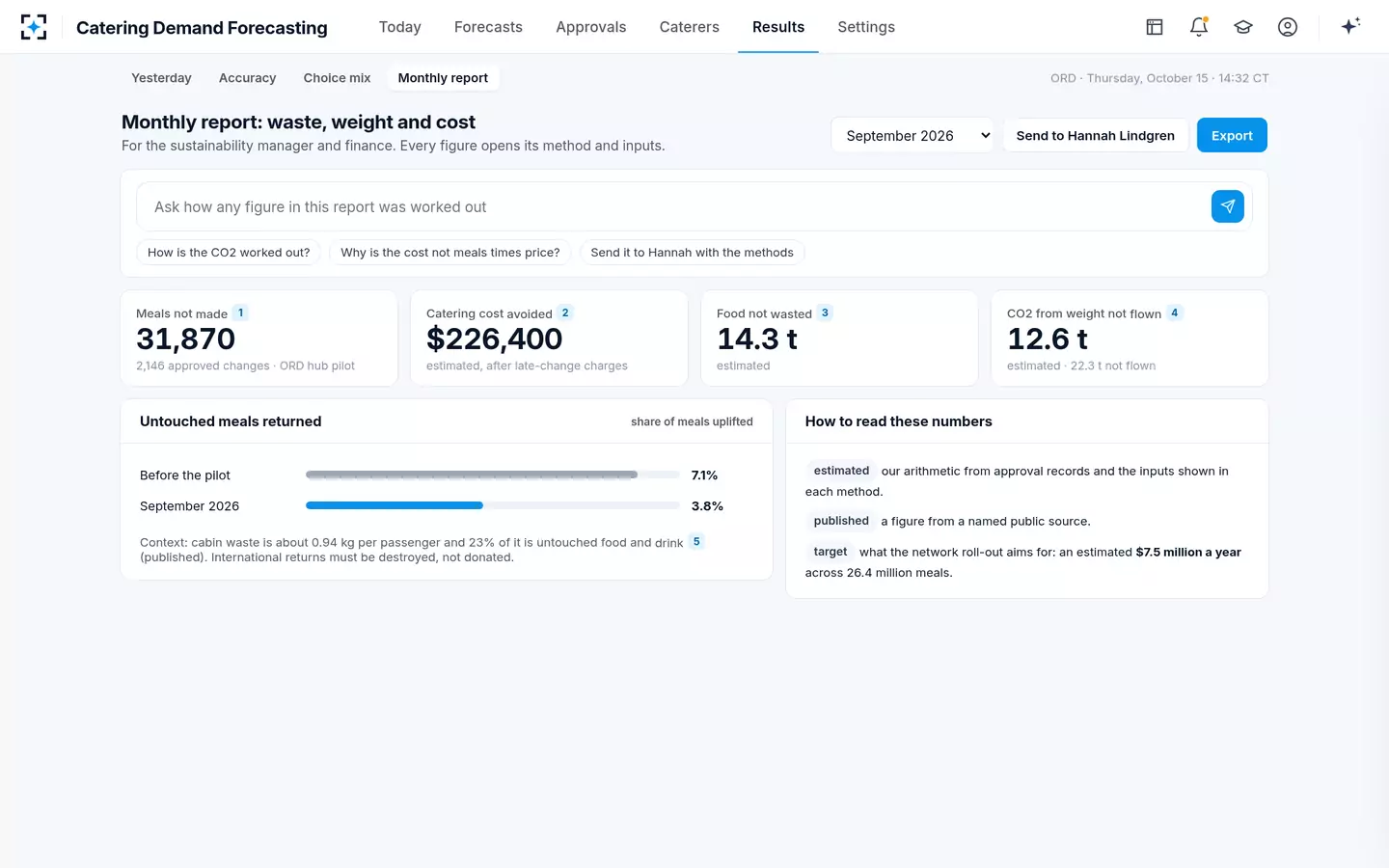Click the 'estimated' legend tag
The image size is (1389, 868).
841,471
